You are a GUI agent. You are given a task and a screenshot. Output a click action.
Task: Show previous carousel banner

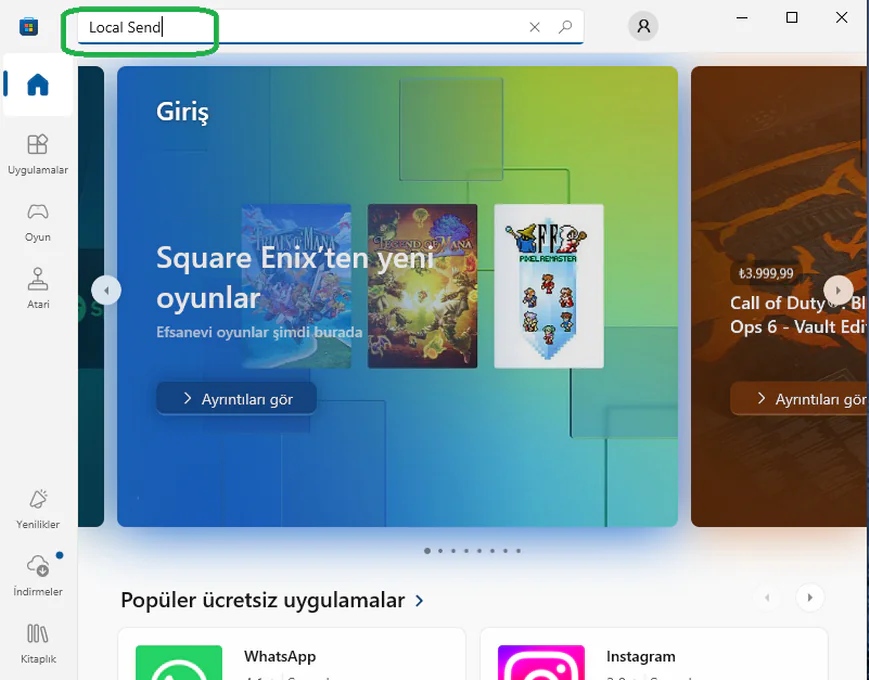point(106,290)
